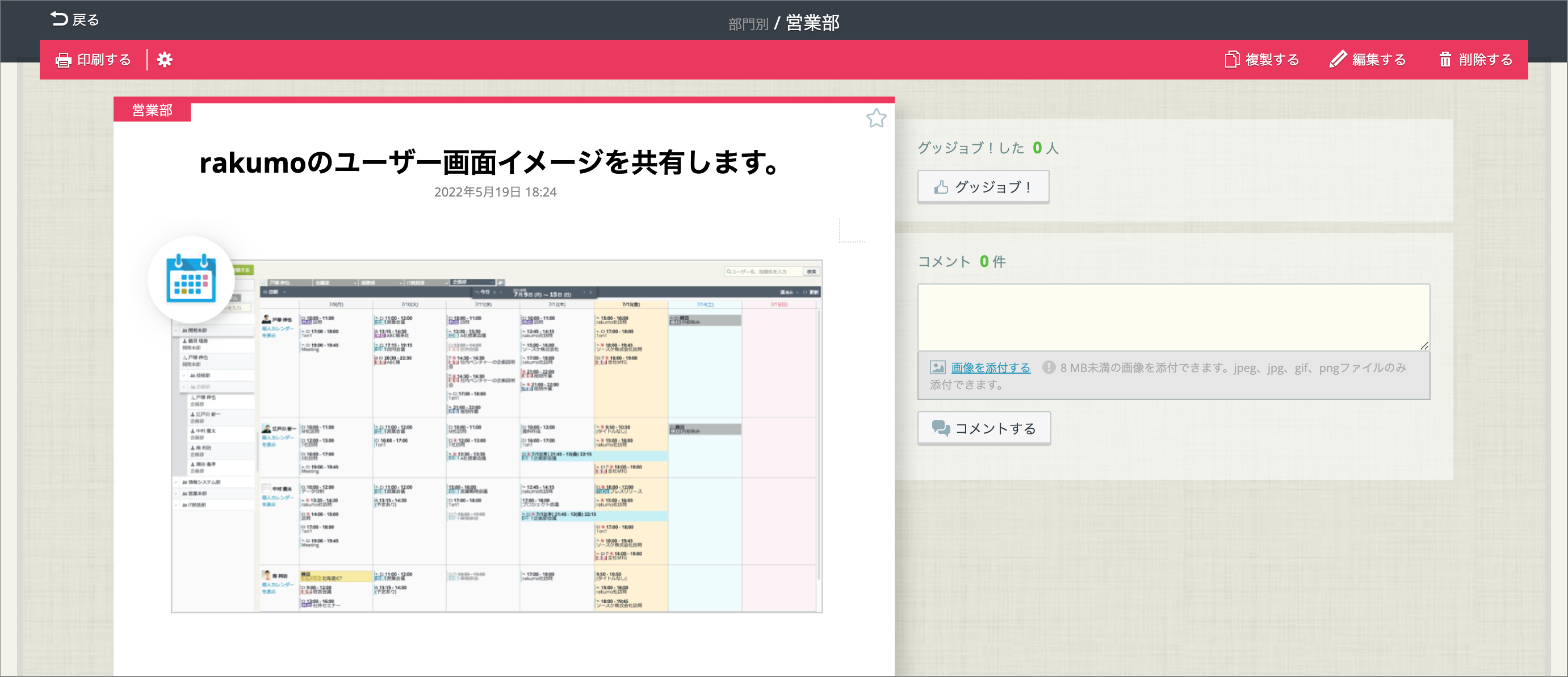Click the round calendar app icon
Screen dimensions: 1568x677
(191, 279)
